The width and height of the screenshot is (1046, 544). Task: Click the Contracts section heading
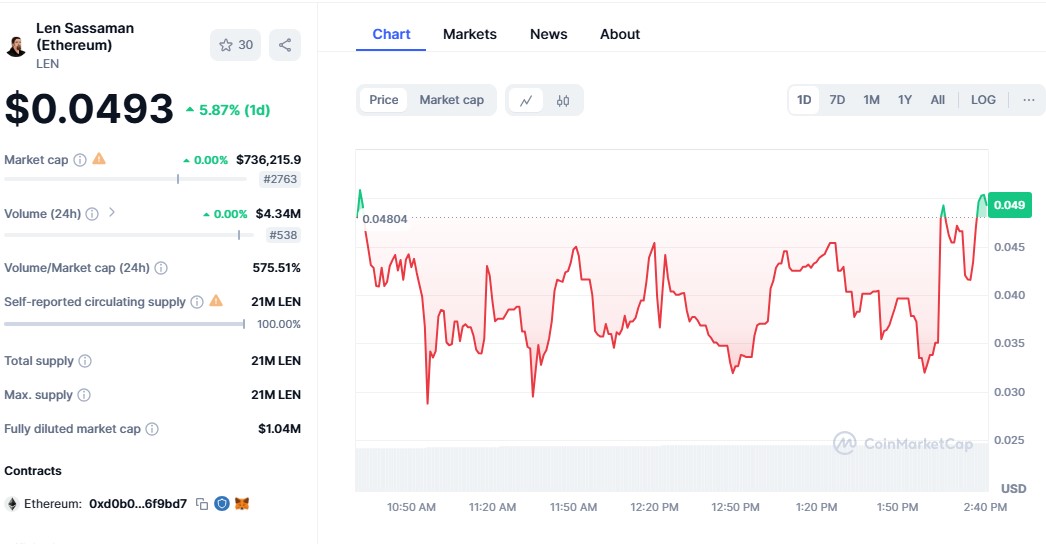[33, 471]
